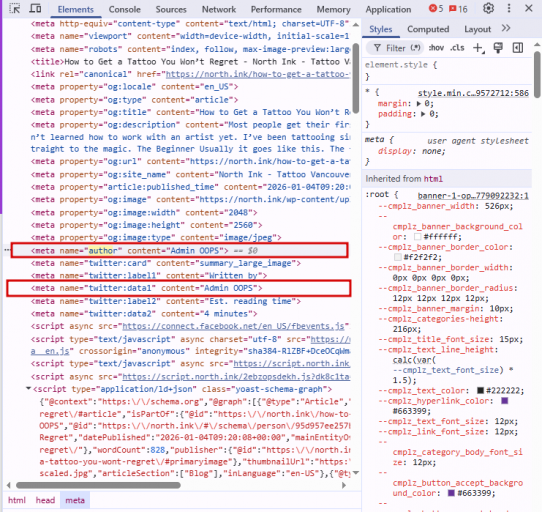Click the three dots beside author meta row

[7, 250]
